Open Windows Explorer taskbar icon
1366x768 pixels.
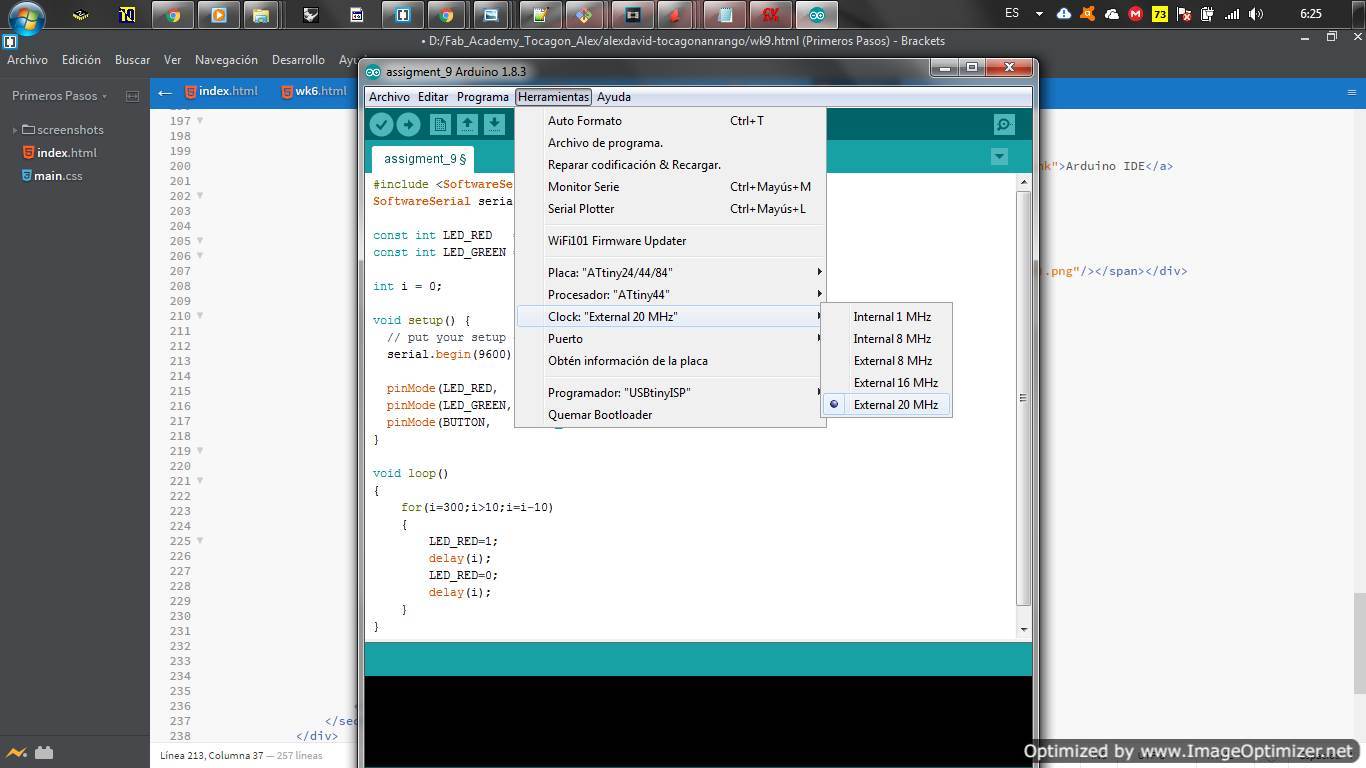(260, 15)
